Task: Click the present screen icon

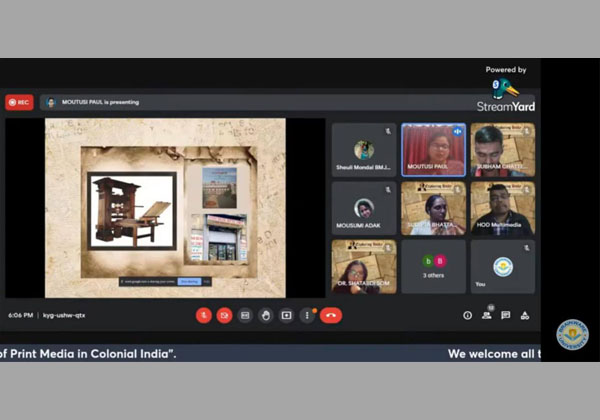Action: coord(286,315)
